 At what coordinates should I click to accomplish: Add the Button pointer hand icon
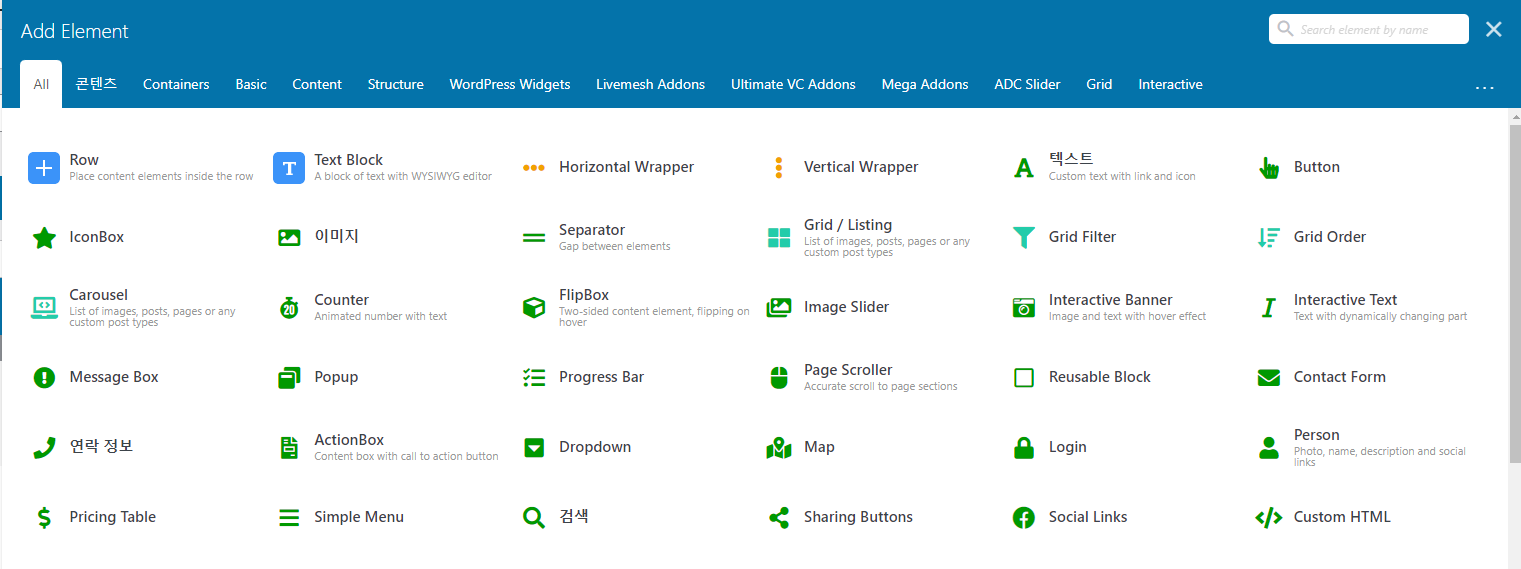1269,168
